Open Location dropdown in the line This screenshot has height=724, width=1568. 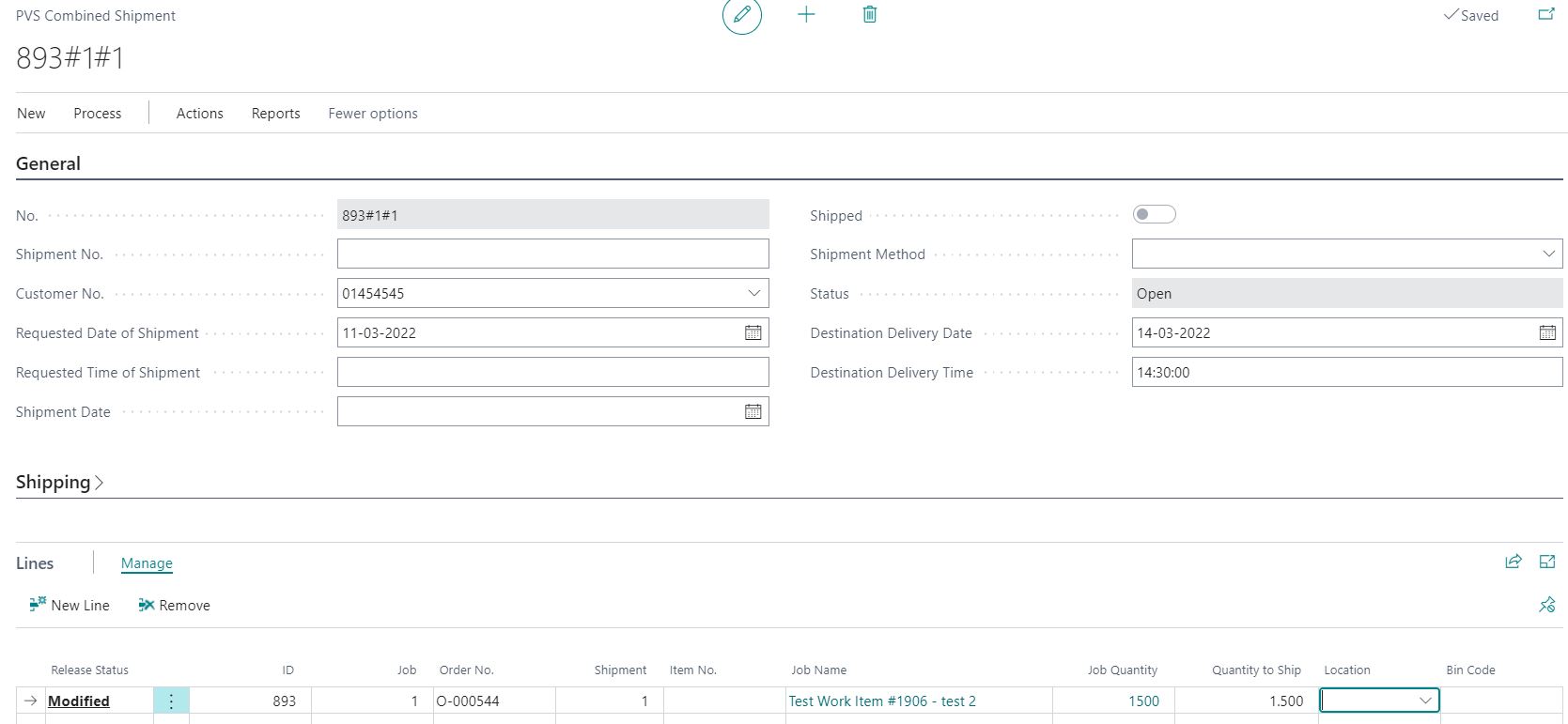[1425, 701]
